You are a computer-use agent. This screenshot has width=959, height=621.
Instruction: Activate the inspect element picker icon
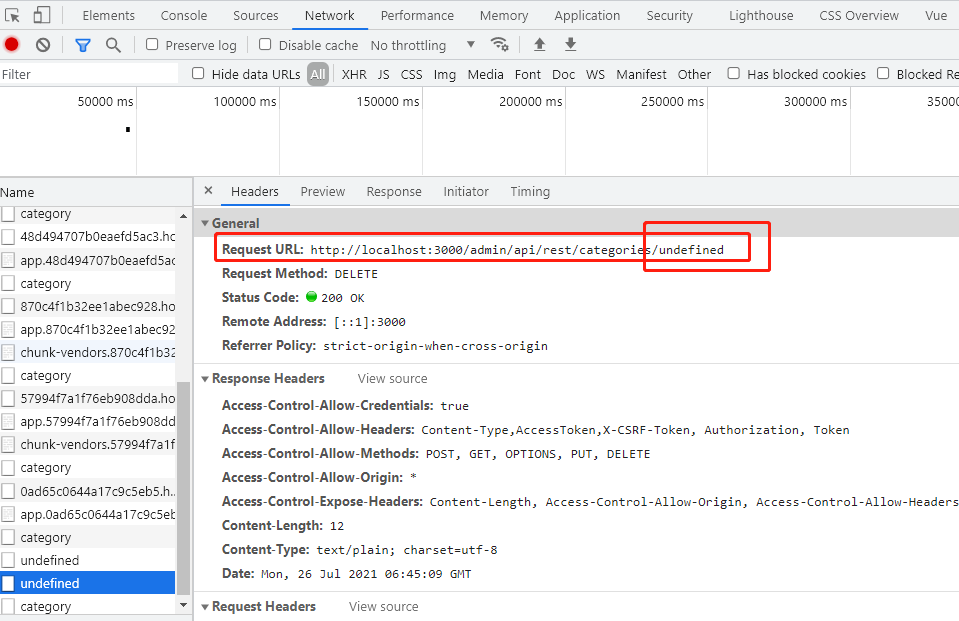click(x=12, y=15)
